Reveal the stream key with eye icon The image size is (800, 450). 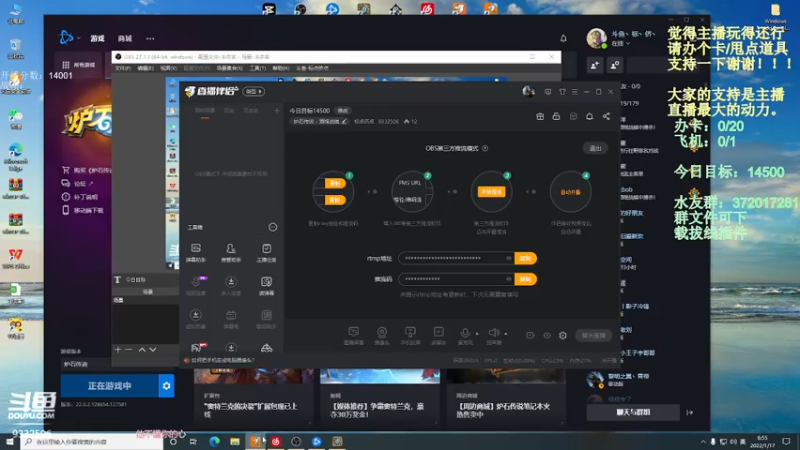509,279
